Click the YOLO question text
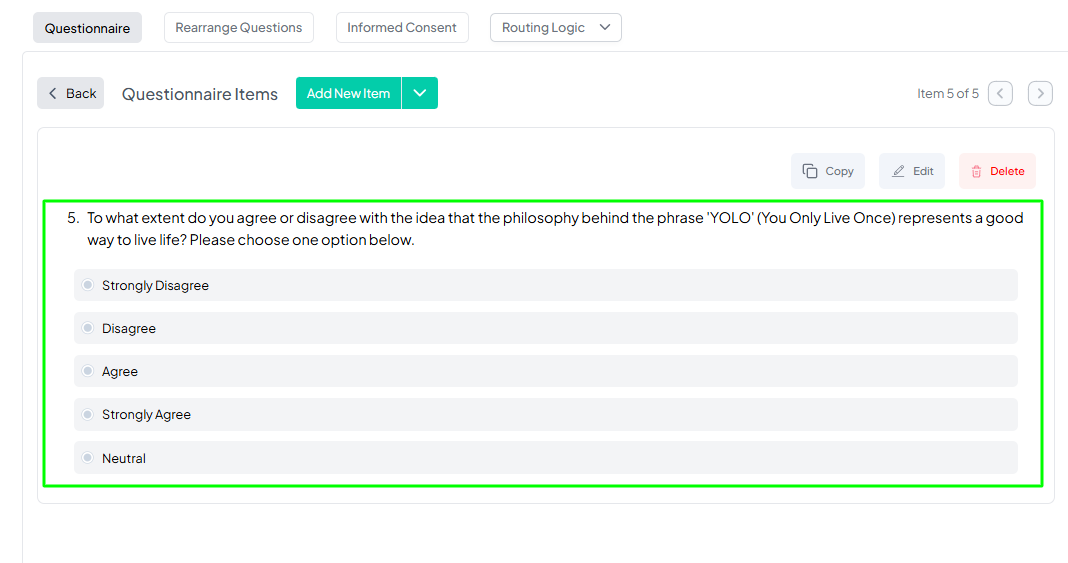The height and width of the screenshot is (563, 1068). tap(555, 229)
